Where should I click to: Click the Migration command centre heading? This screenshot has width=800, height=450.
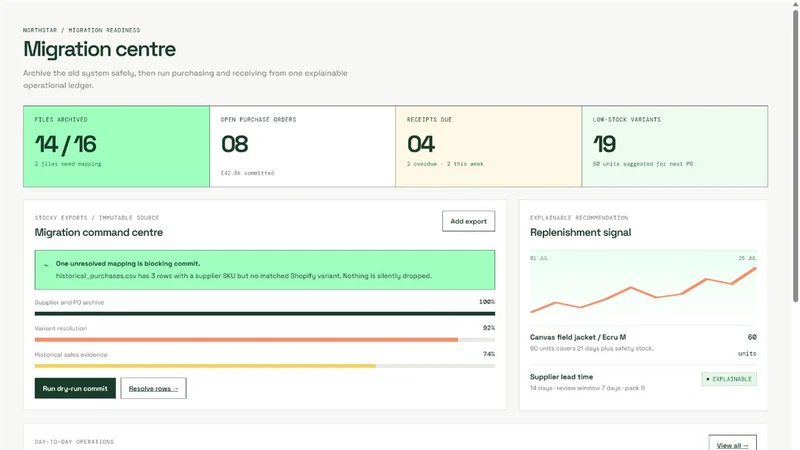tap(99, 233)
